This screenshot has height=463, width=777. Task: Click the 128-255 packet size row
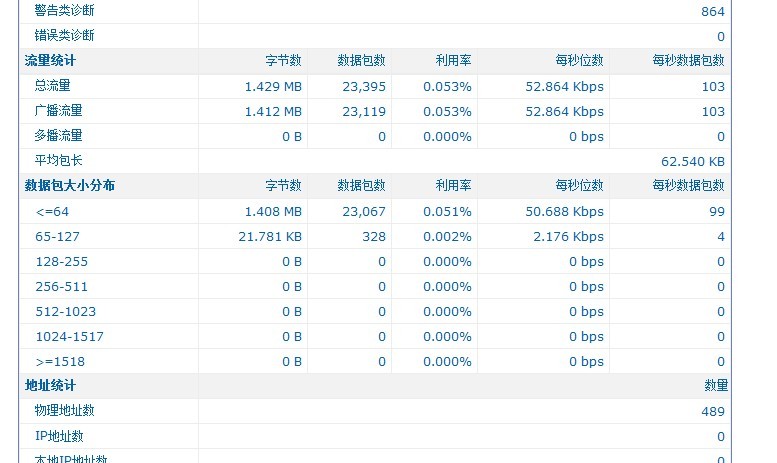[x=62, y=262]
